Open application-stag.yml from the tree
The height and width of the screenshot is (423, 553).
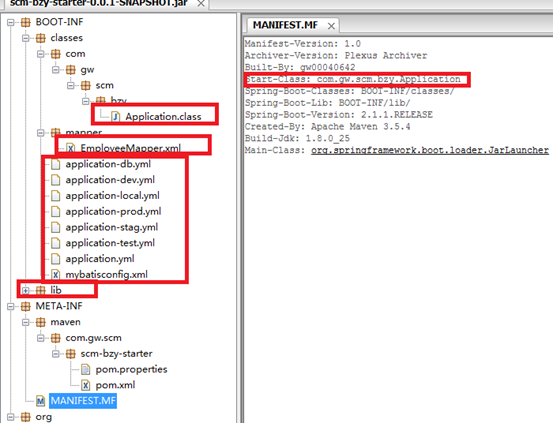111,227
